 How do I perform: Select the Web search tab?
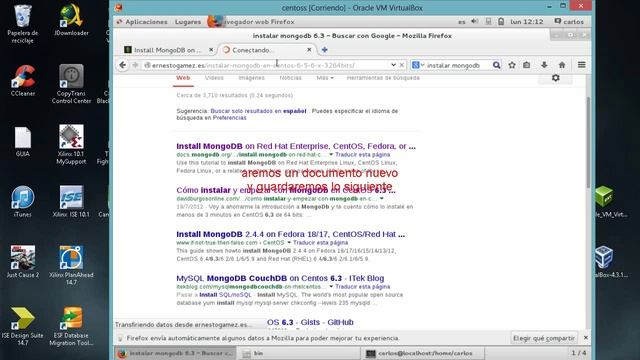click(x=183, y=78)
